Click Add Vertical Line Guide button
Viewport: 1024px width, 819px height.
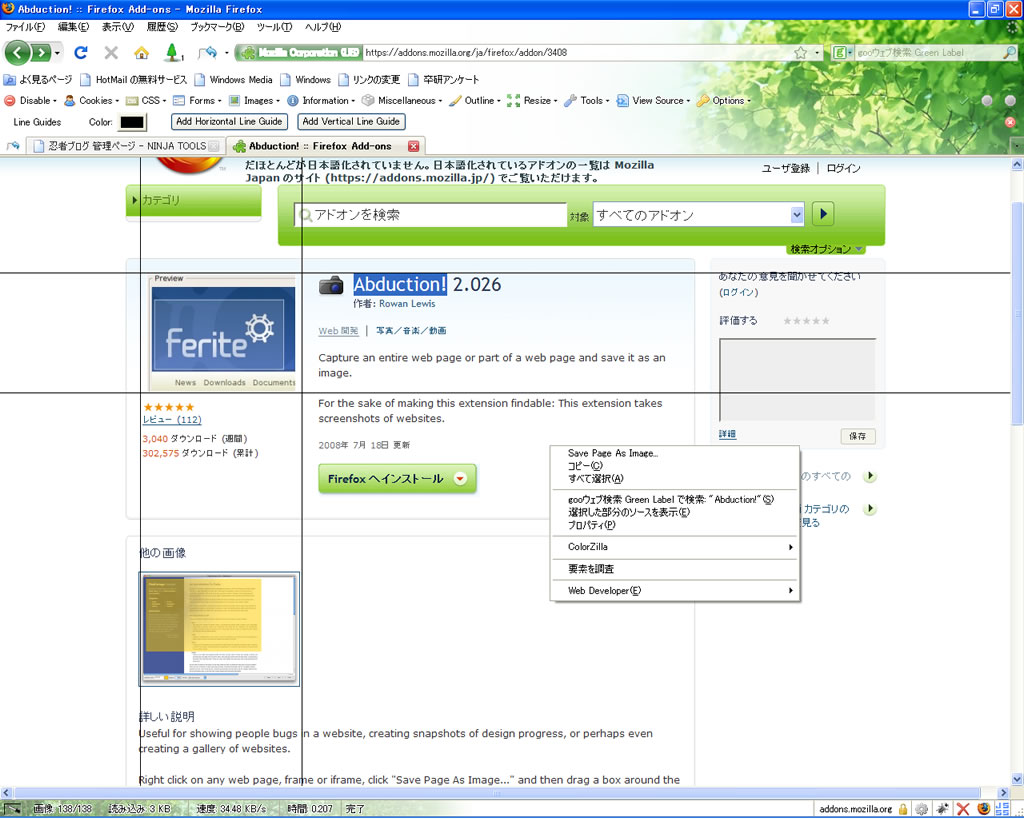[351, 121]
